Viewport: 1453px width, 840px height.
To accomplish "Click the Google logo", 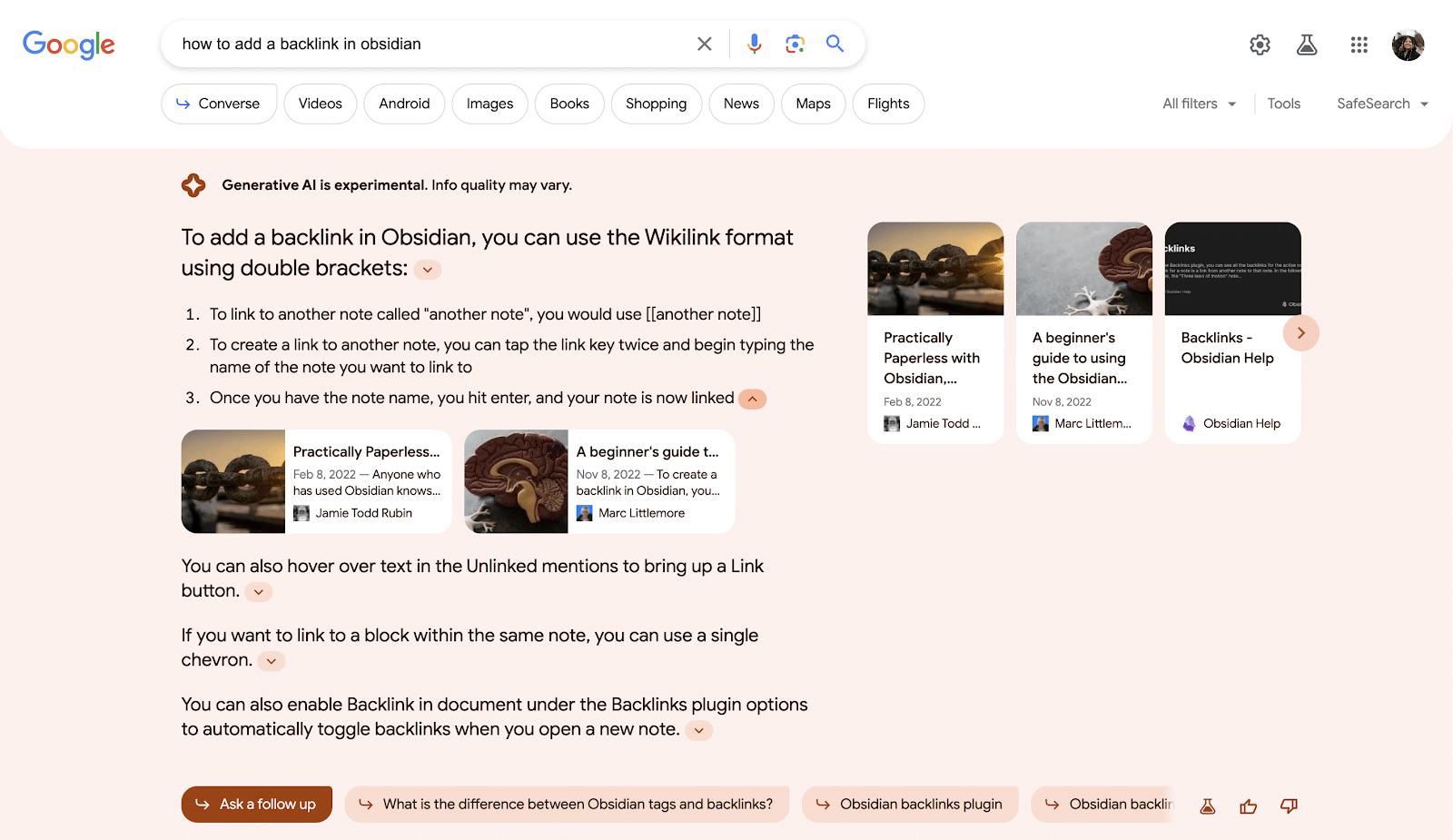I will point(69,44).
